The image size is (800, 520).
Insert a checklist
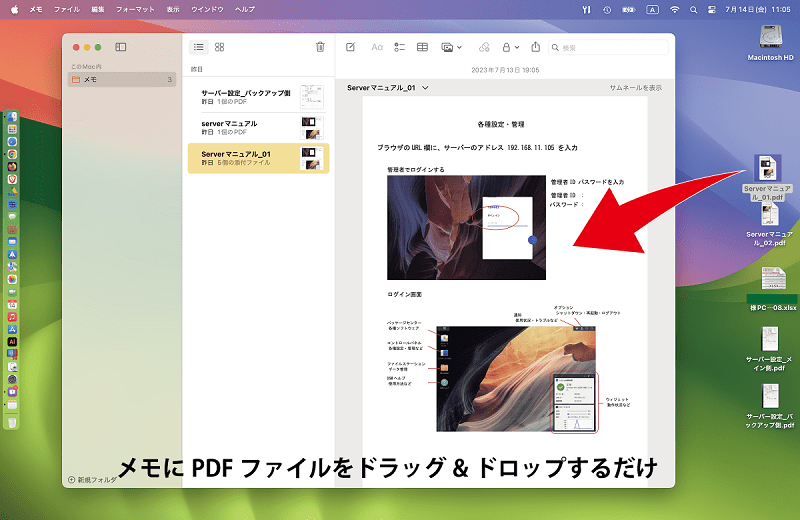pyautogui.click(x=399, y=47)
